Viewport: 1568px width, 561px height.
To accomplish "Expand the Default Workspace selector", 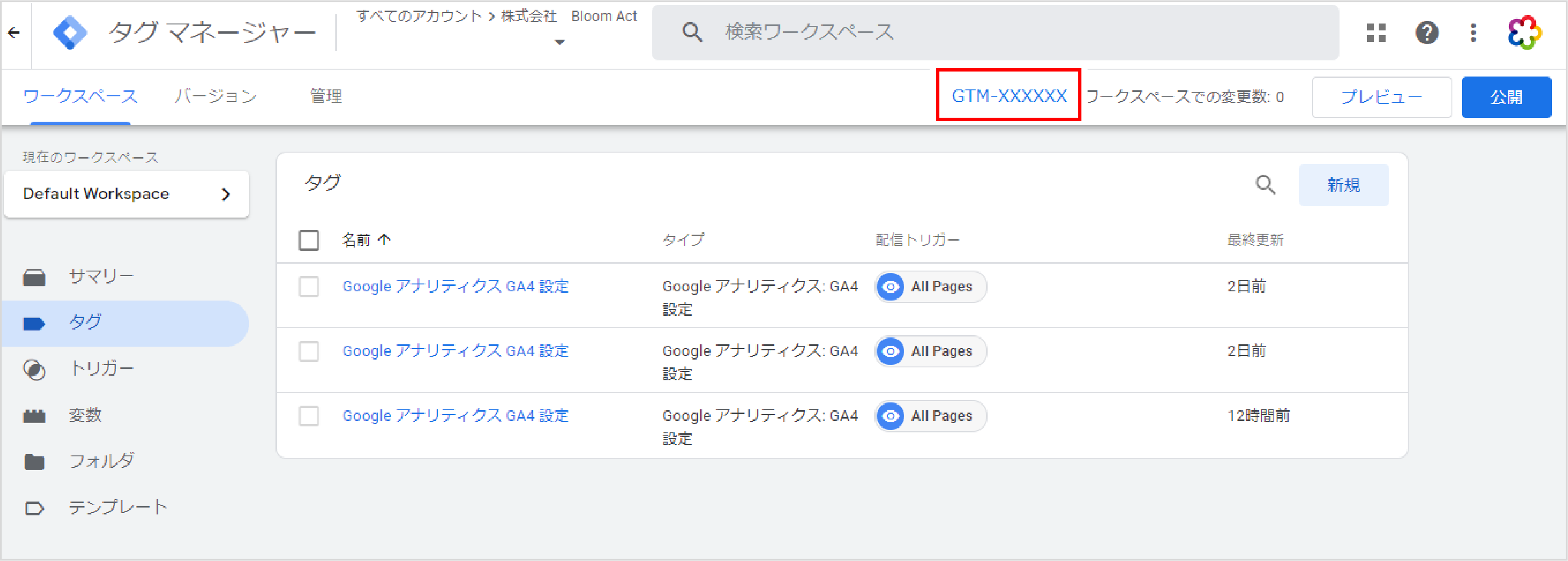I will pos(126,195).
